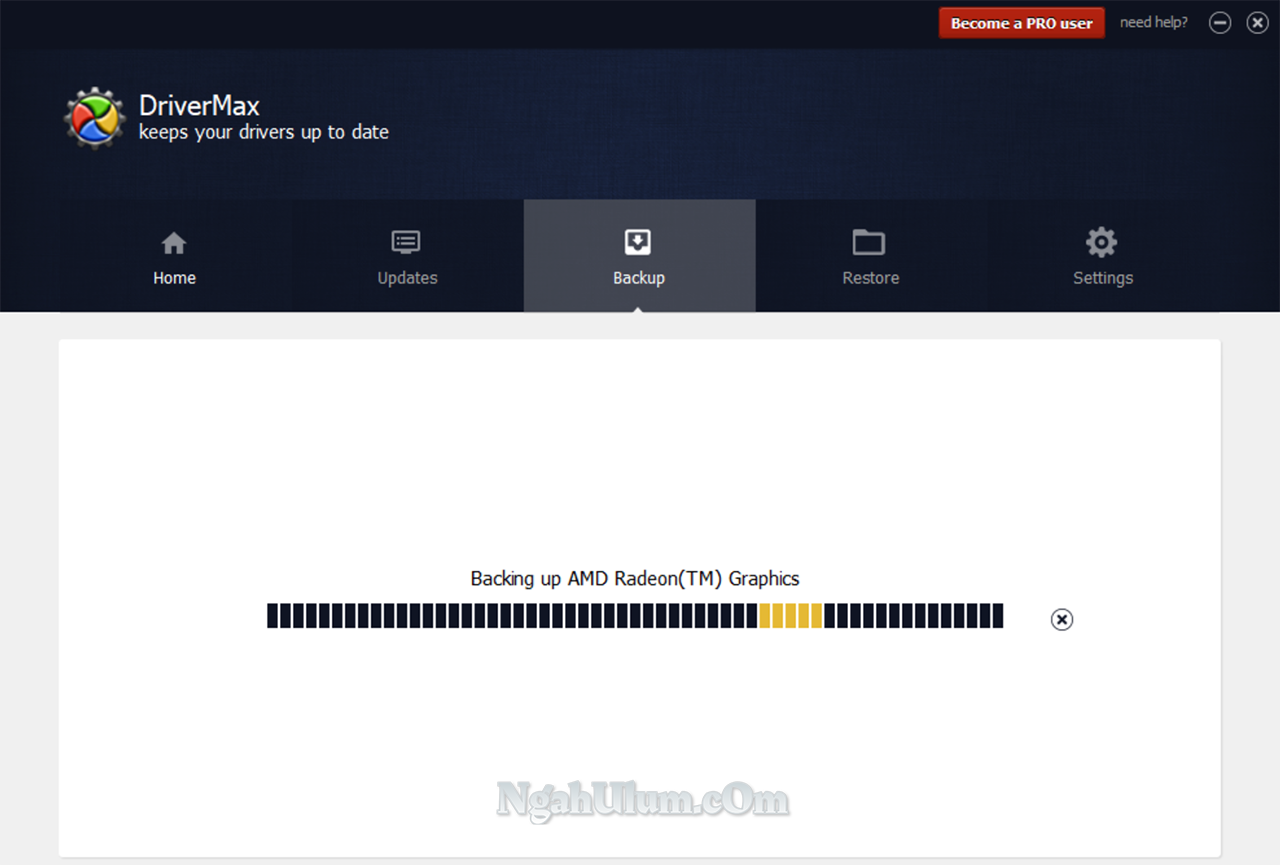This screenshot has height=865, width=1280.
Task: Minimize the DriverMax window
Action: coord(1220,23)
